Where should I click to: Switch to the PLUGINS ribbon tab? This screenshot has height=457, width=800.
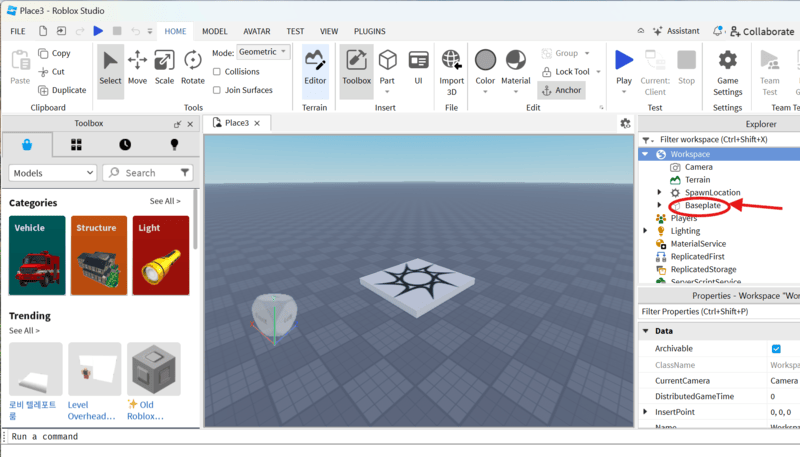tap(370, 31)
